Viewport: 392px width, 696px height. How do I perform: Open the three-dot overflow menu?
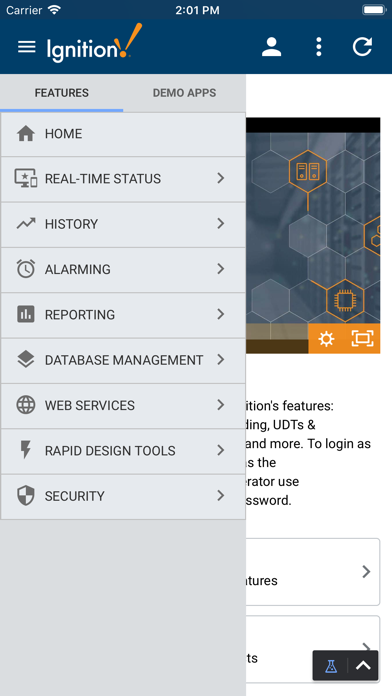point(318,47)
